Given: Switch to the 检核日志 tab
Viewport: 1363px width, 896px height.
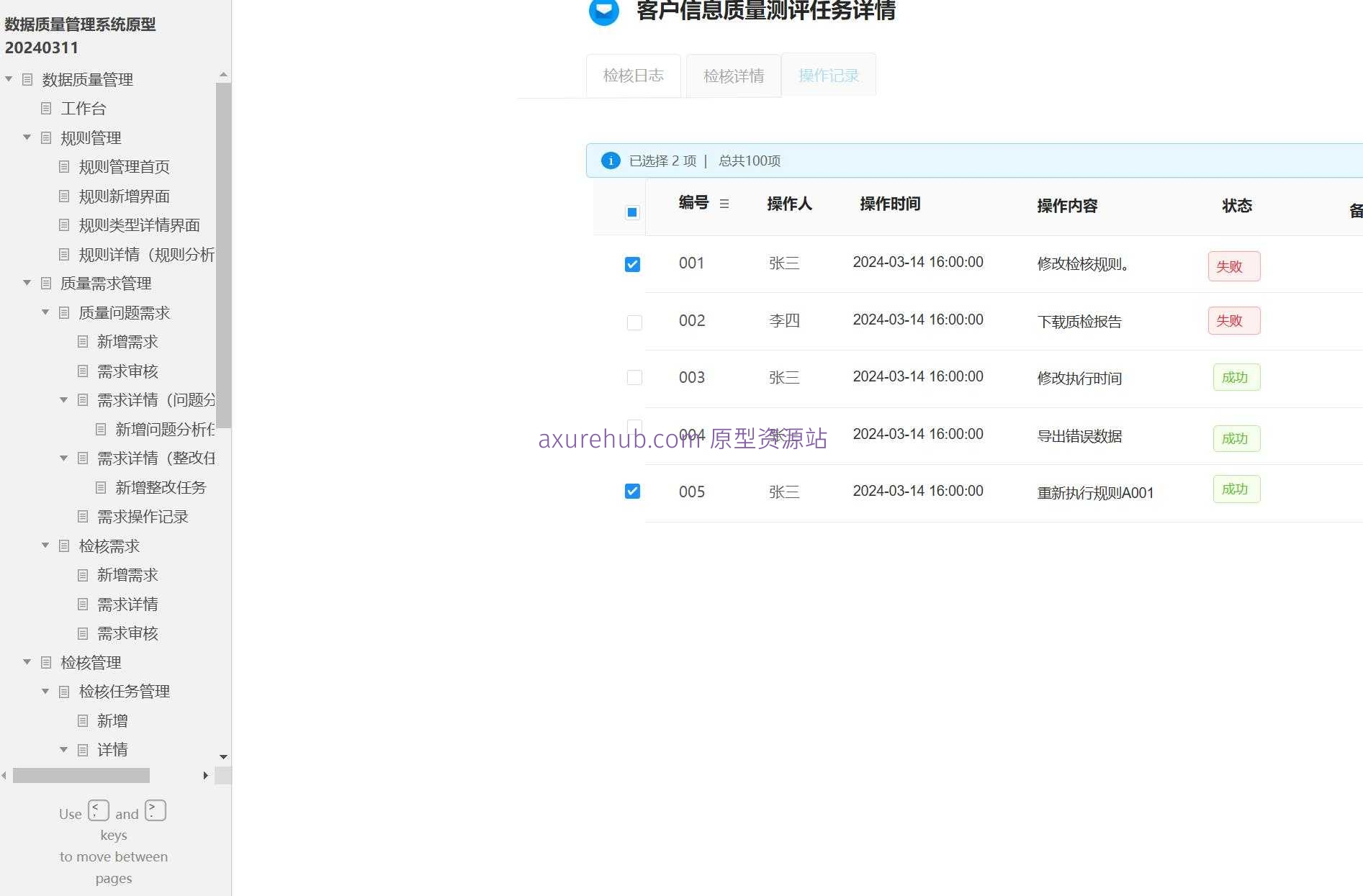Looking at the screenshot, I should tap(633, 75).
